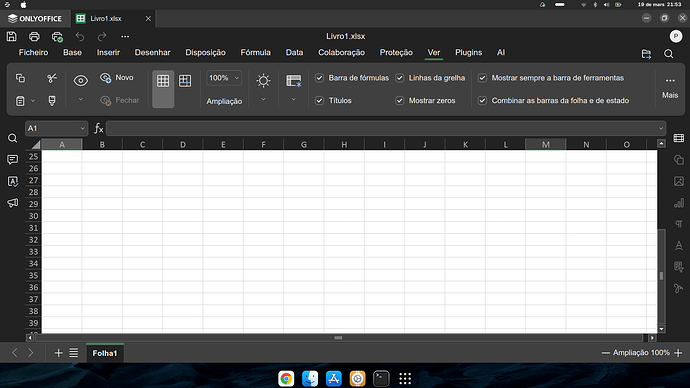Viewport: 690px width, 388px height.
Task: Open the user profile P avatar
Action: tap(676, 37)
